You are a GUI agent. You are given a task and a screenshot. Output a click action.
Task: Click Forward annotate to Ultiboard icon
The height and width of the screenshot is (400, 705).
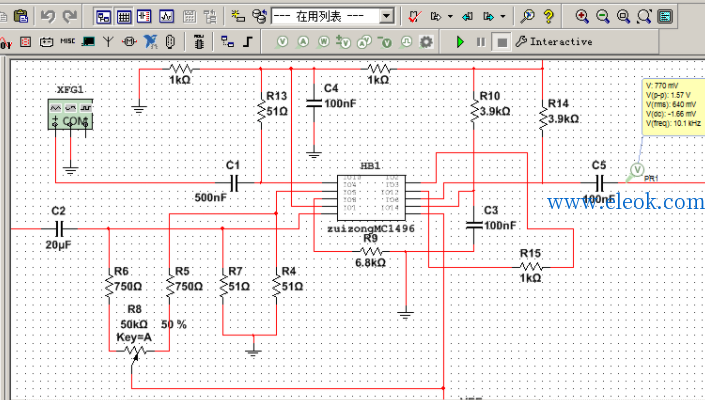[x=489, y=17]
